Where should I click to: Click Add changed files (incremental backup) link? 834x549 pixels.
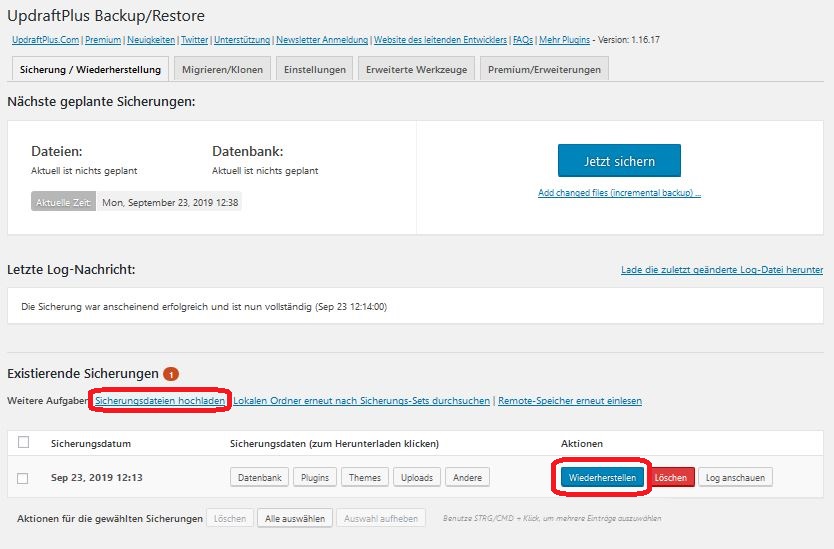[619, 193]
